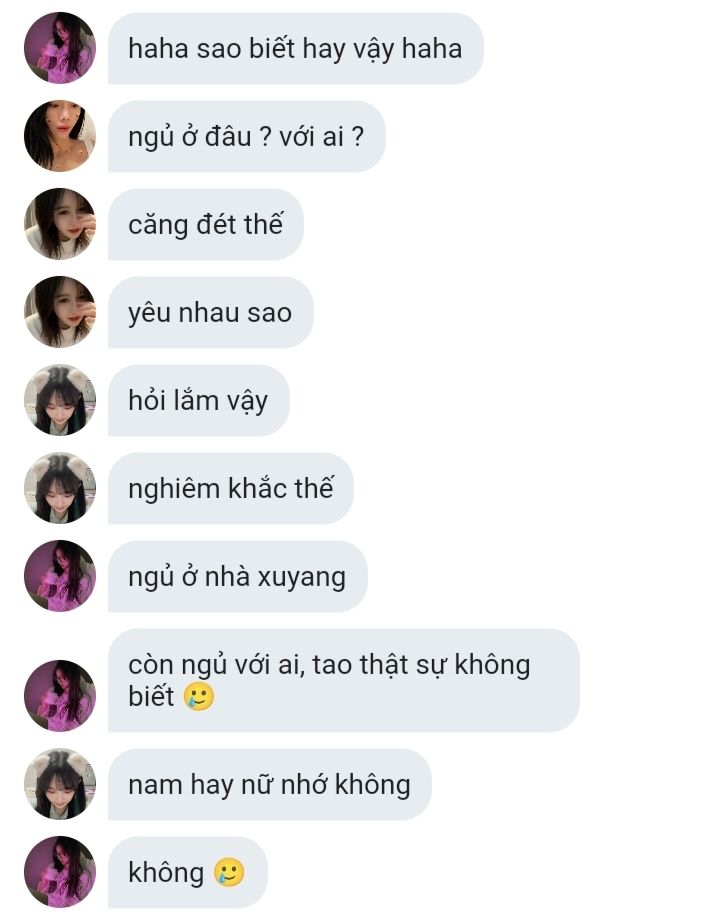Select the "yêu nhau sao" message bubble
Image resolution: width=720 pixels, height=919 pixels.
pyautogui.click(x=210, y=312)
